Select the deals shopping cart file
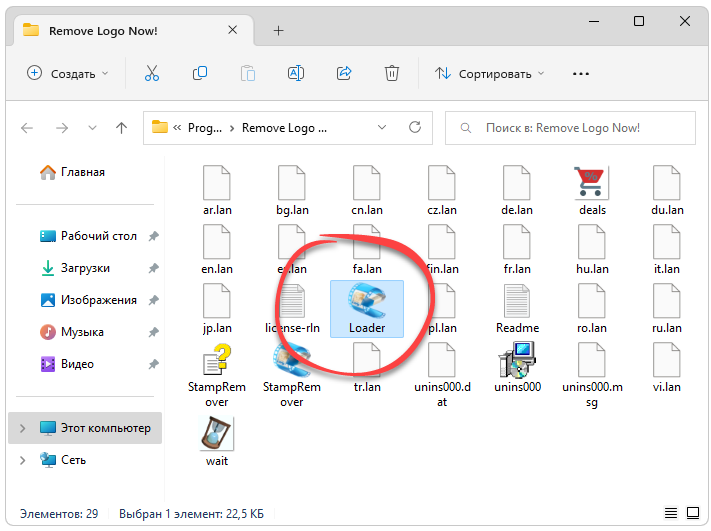This screenshot has width=711, height=531. click(x=592, y=191)
